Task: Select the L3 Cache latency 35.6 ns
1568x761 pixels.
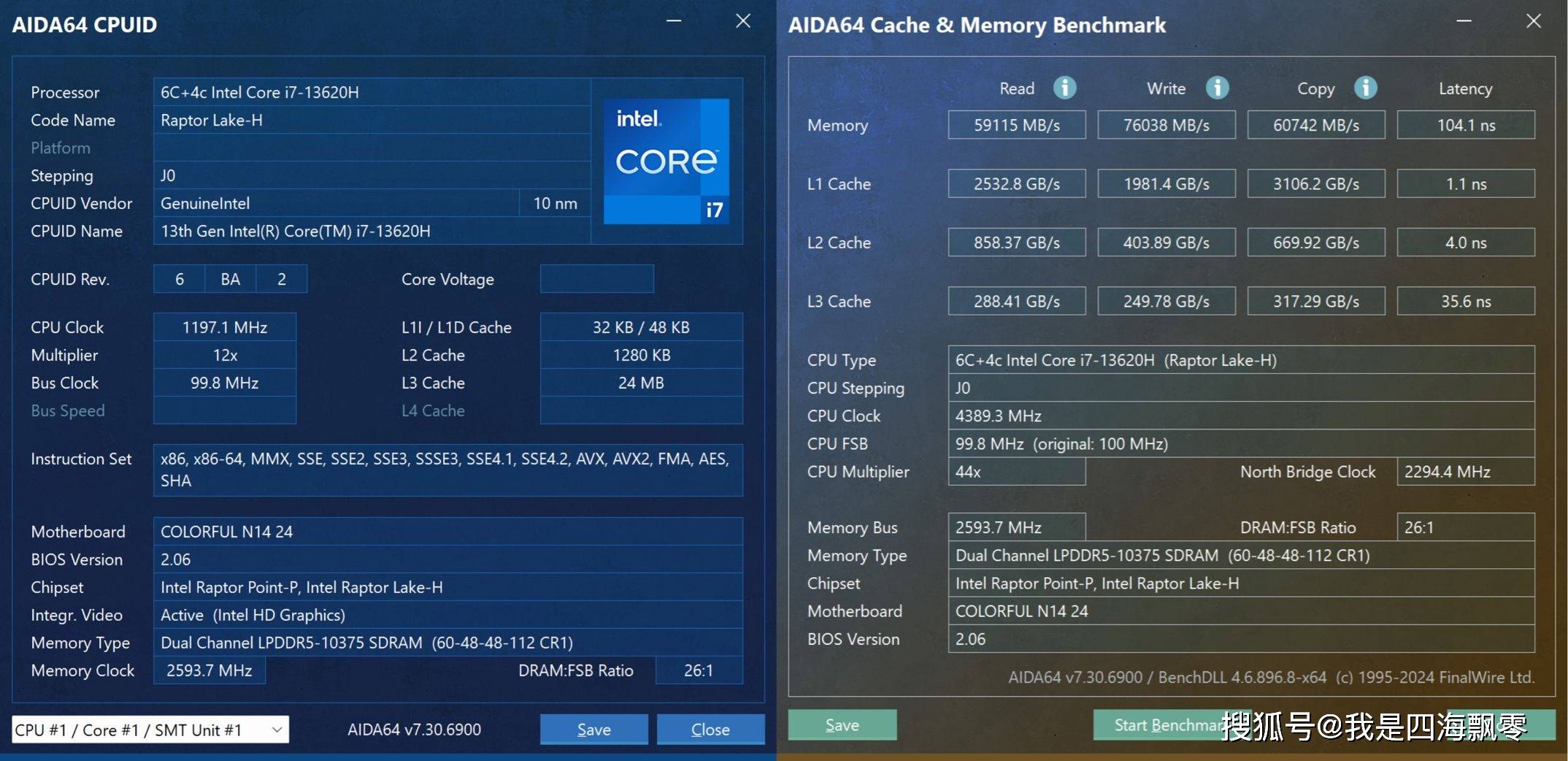Action: click(x=1466, y=301)
